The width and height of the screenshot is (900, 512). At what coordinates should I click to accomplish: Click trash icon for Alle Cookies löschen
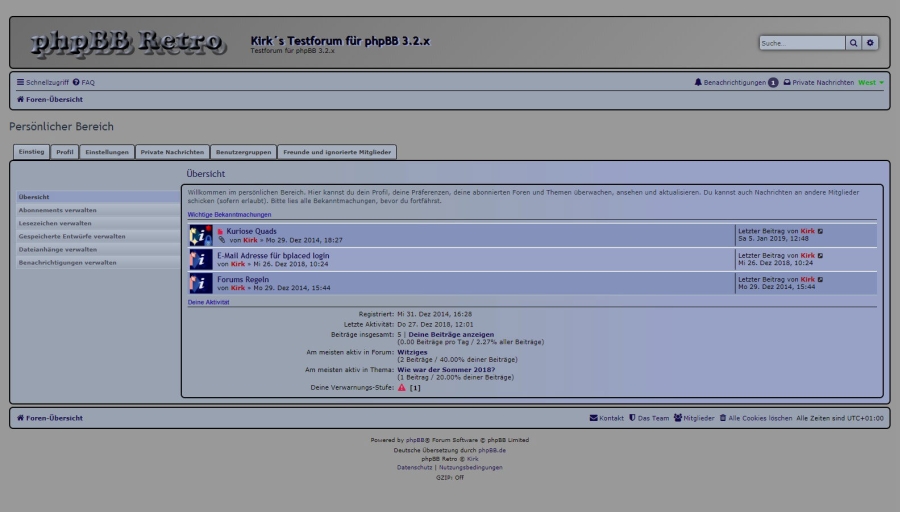click(x=723, y=417)
